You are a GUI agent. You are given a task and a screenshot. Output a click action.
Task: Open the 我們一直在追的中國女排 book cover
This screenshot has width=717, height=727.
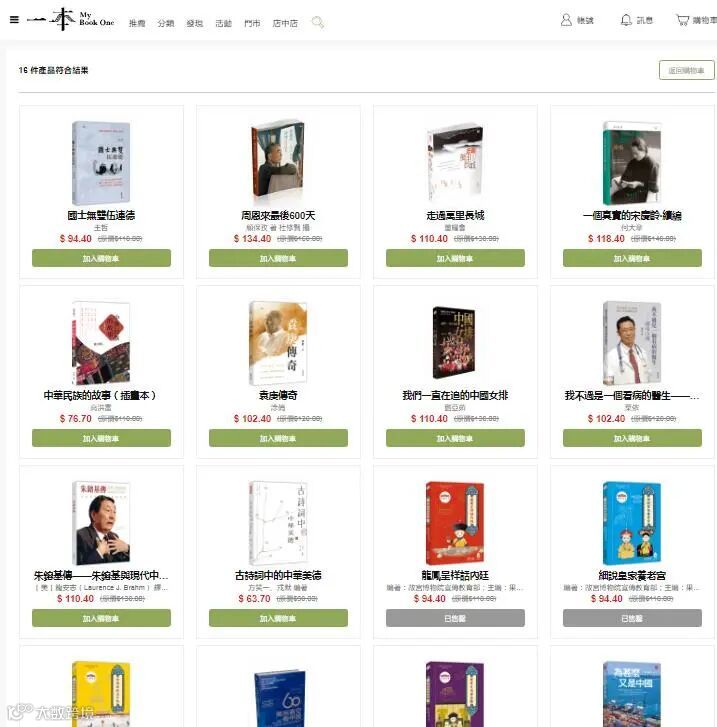pos(455,342)
